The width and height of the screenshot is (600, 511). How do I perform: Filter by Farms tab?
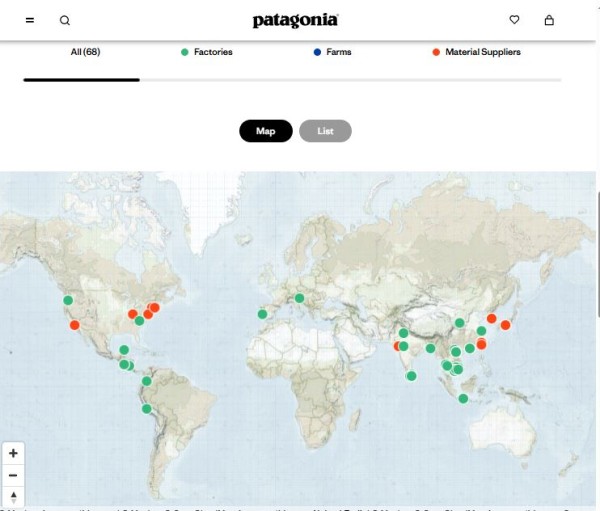[332, 52]
